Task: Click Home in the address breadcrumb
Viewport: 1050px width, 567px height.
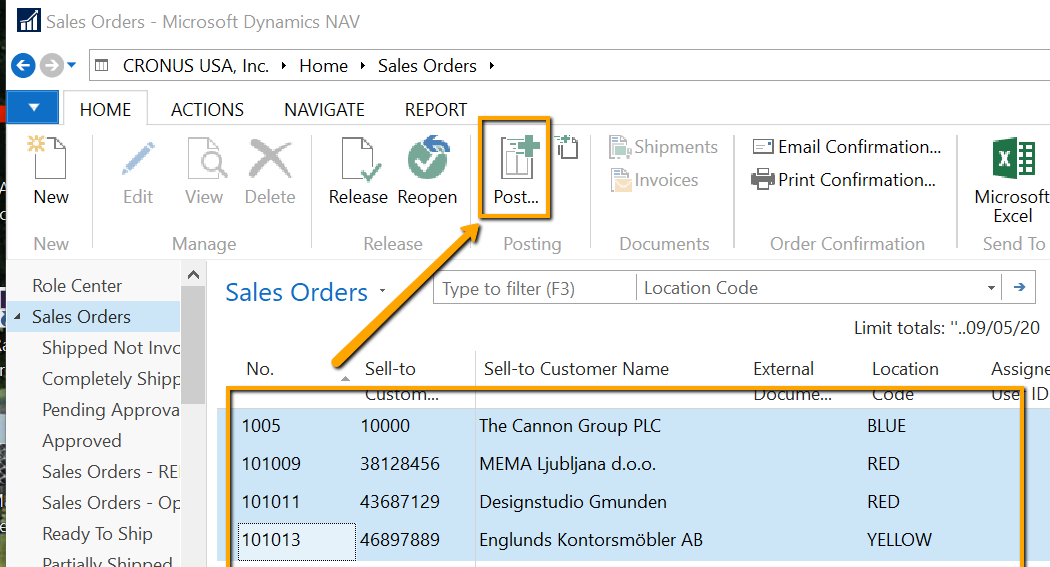Action: click(x=323, y=66)
